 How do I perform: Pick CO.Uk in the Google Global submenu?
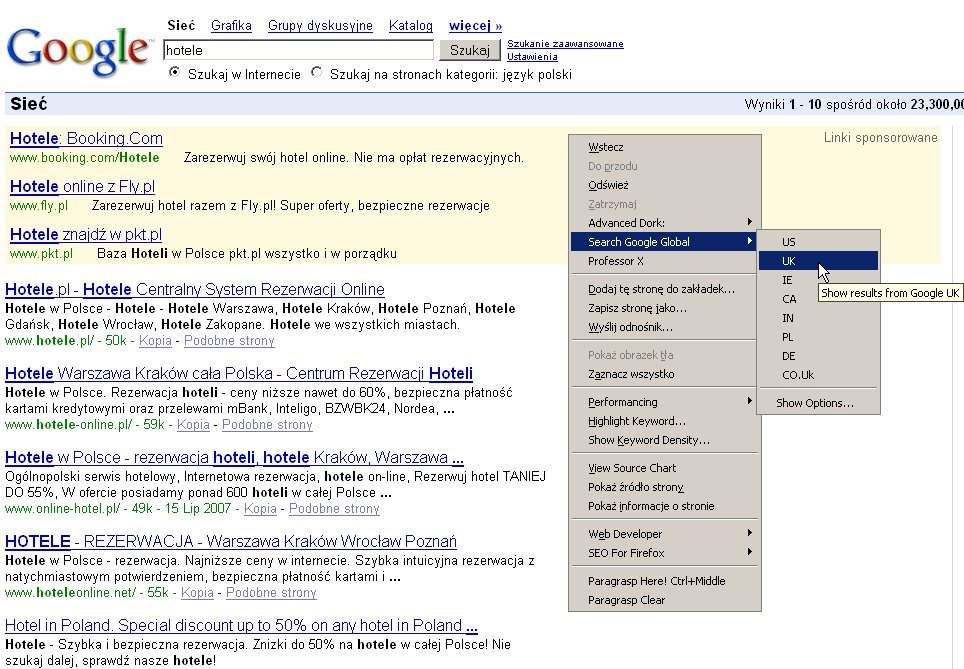coord(818,375)
